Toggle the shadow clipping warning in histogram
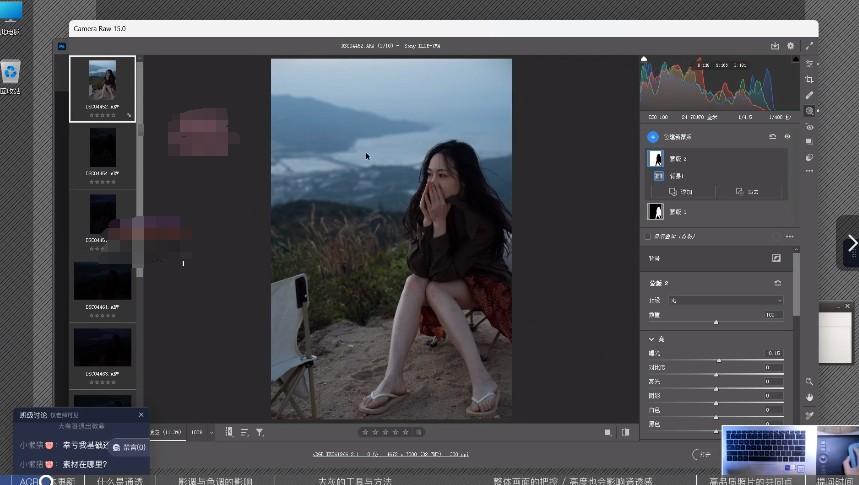This screenshot has height=485, width=859. [644, 60]
